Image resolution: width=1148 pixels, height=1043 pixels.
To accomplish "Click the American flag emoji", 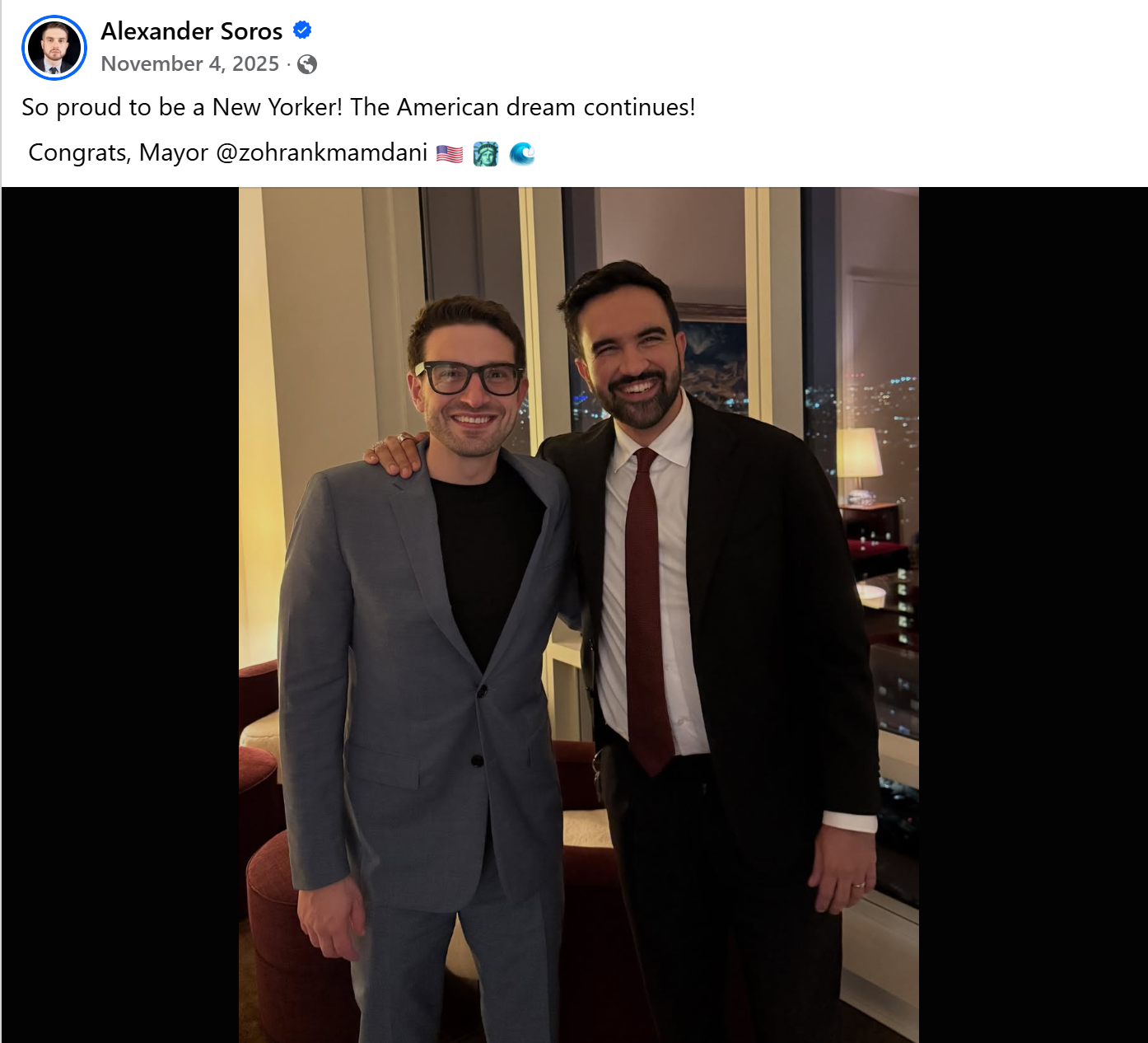I will (450, 153).
